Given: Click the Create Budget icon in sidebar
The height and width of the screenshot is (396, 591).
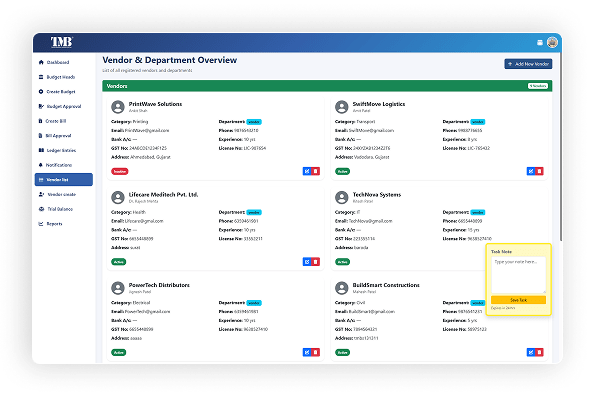Looking at the screenshot, I should pos(41,92).
